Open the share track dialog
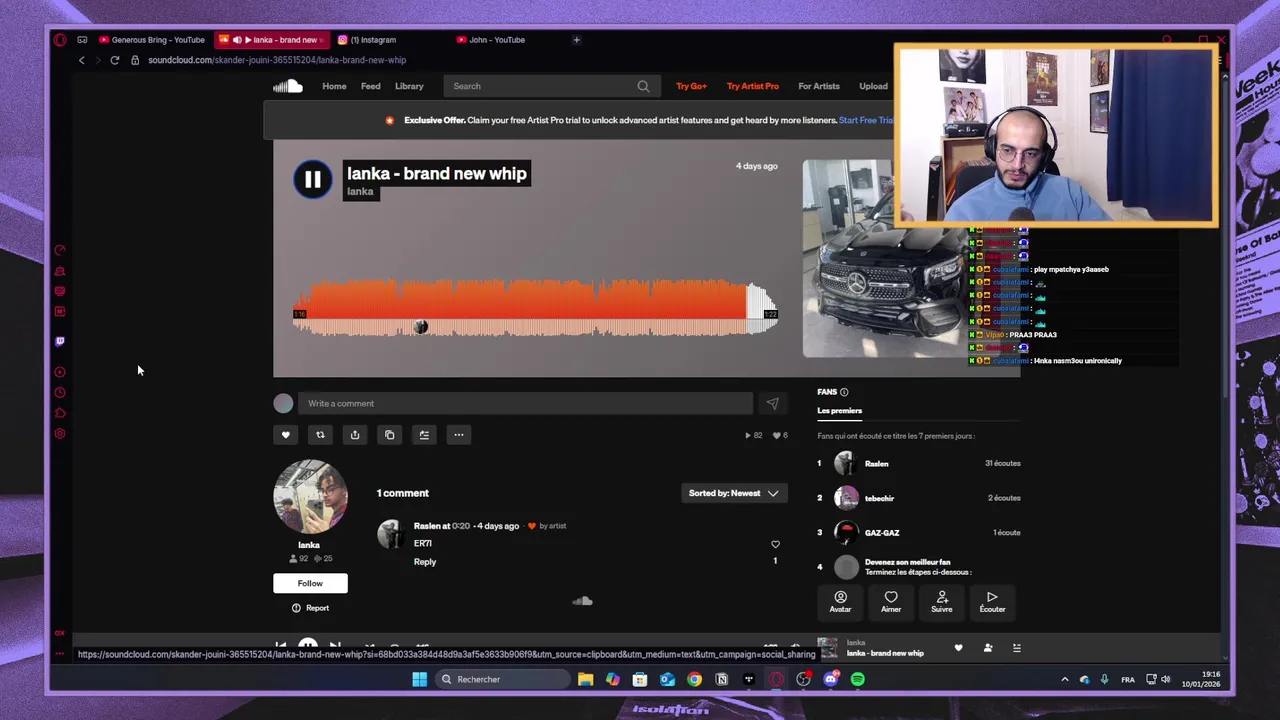This screenshot has width=1280, height=720. point(355,435)
